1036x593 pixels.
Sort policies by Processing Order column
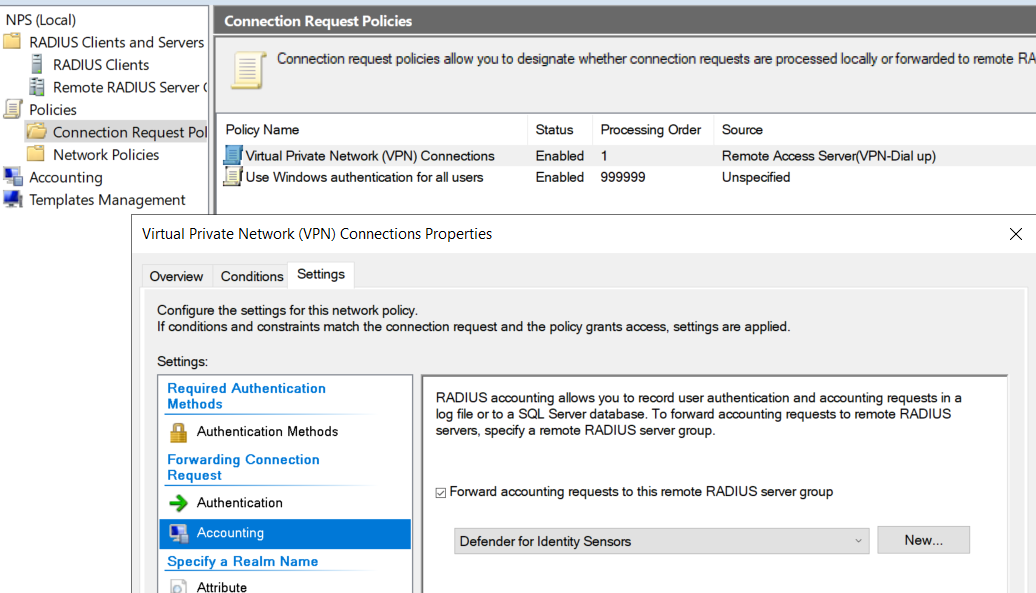[x=651, y=130]
